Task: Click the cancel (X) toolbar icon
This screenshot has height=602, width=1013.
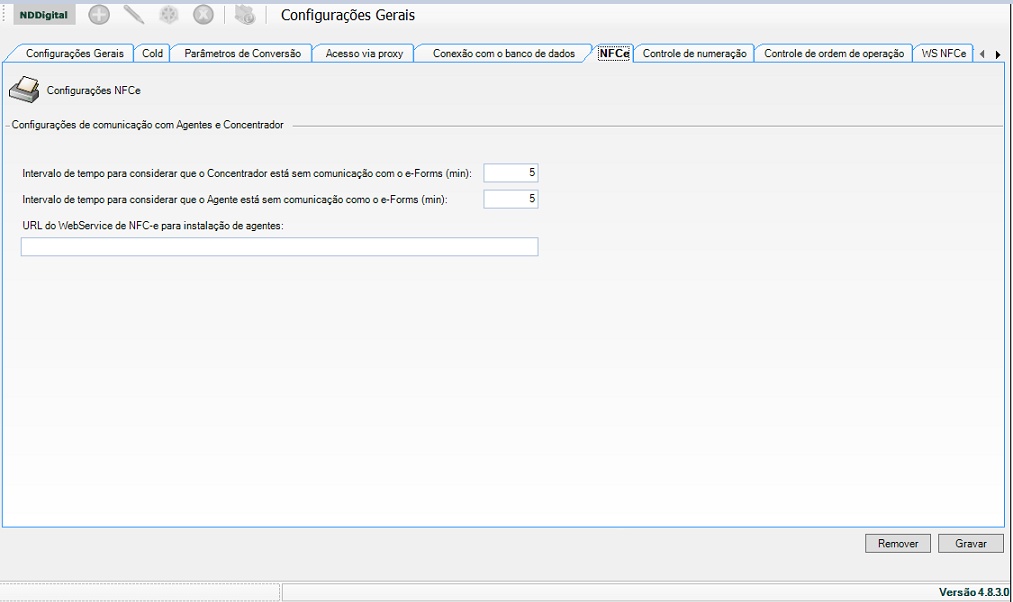Action: 203,15
